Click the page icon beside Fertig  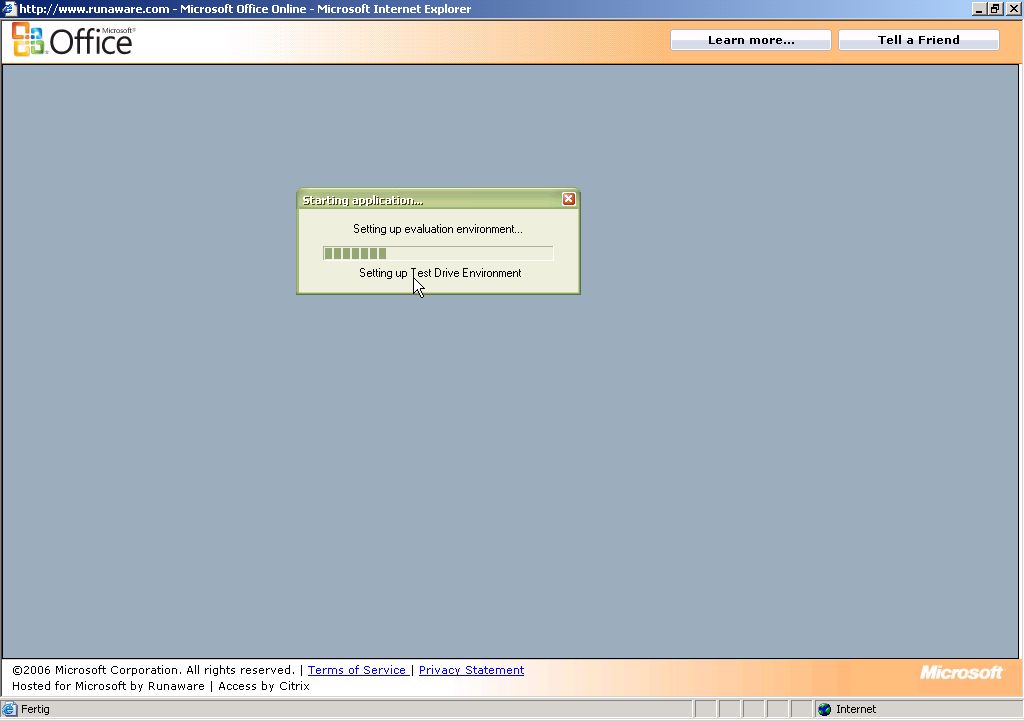(x=9, y=709)
